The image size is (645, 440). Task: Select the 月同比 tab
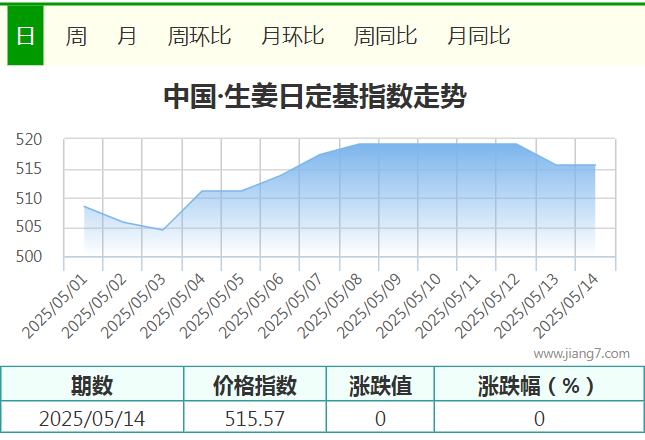(x=478, y=36)
